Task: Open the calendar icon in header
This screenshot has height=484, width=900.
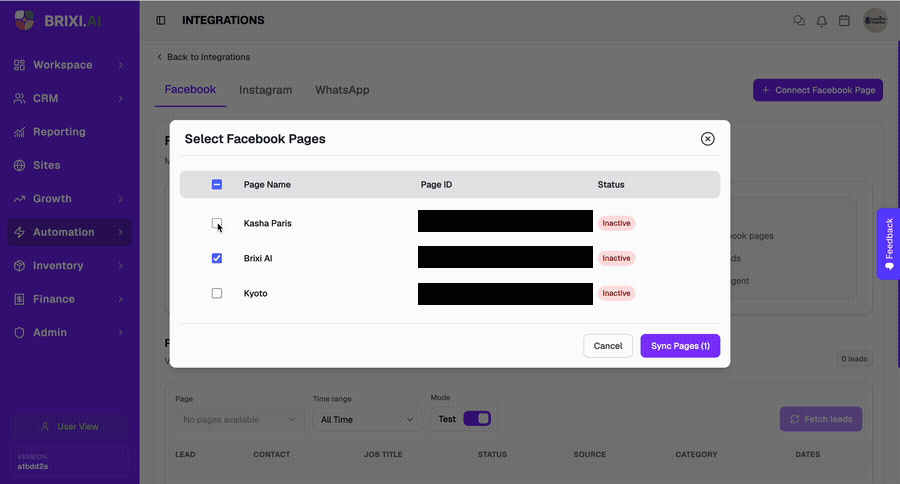Action: pyautogui.click(x=844, y=21)
